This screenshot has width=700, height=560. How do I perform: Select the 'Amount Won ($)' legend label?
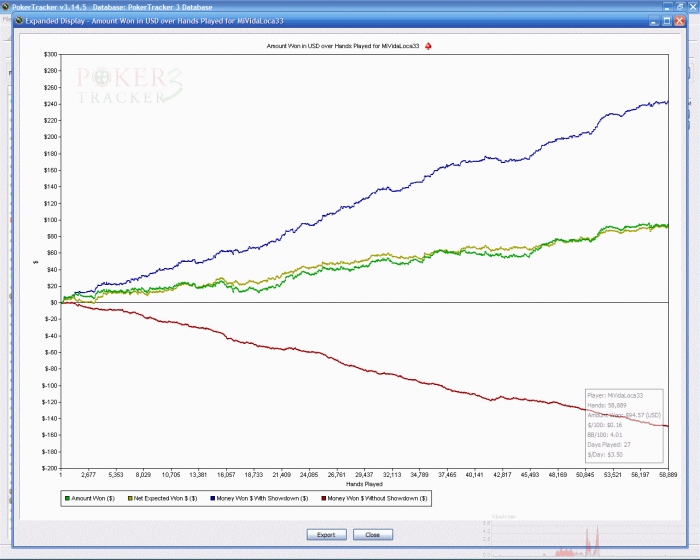[93, 498]
